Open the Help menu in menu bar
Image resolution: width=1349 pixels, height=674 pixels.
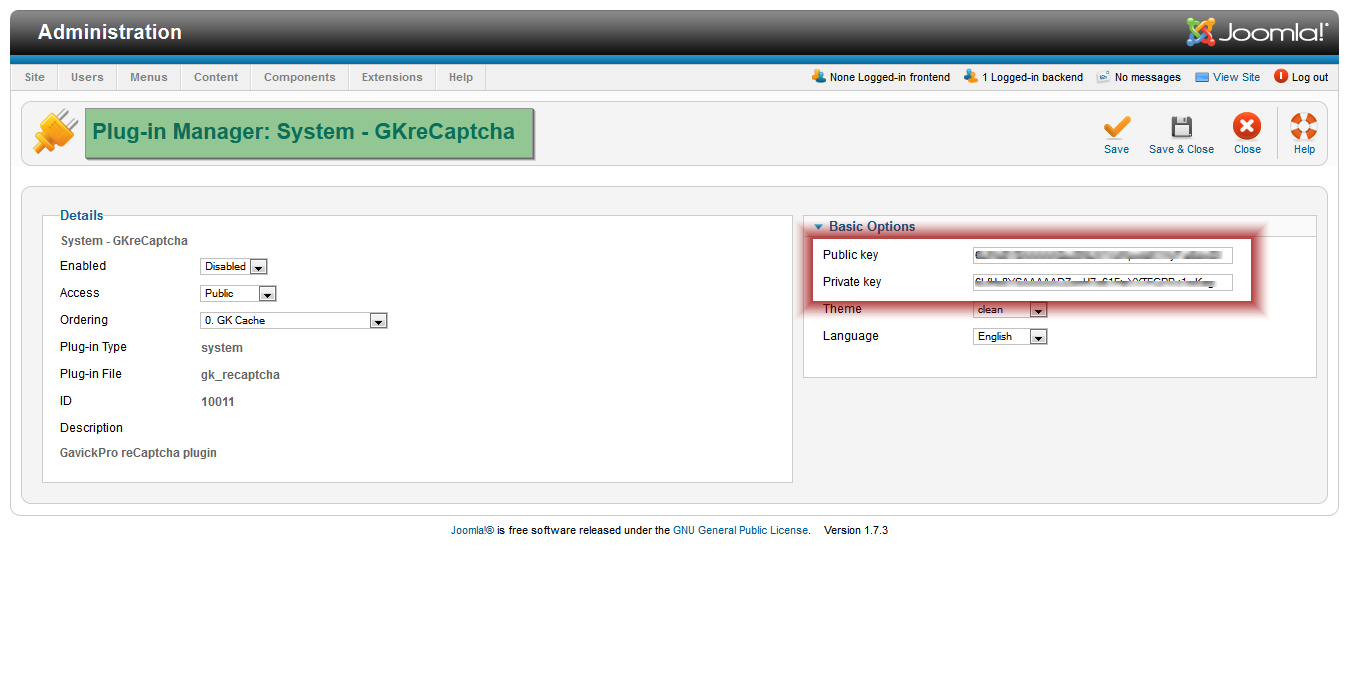(461, 77)
